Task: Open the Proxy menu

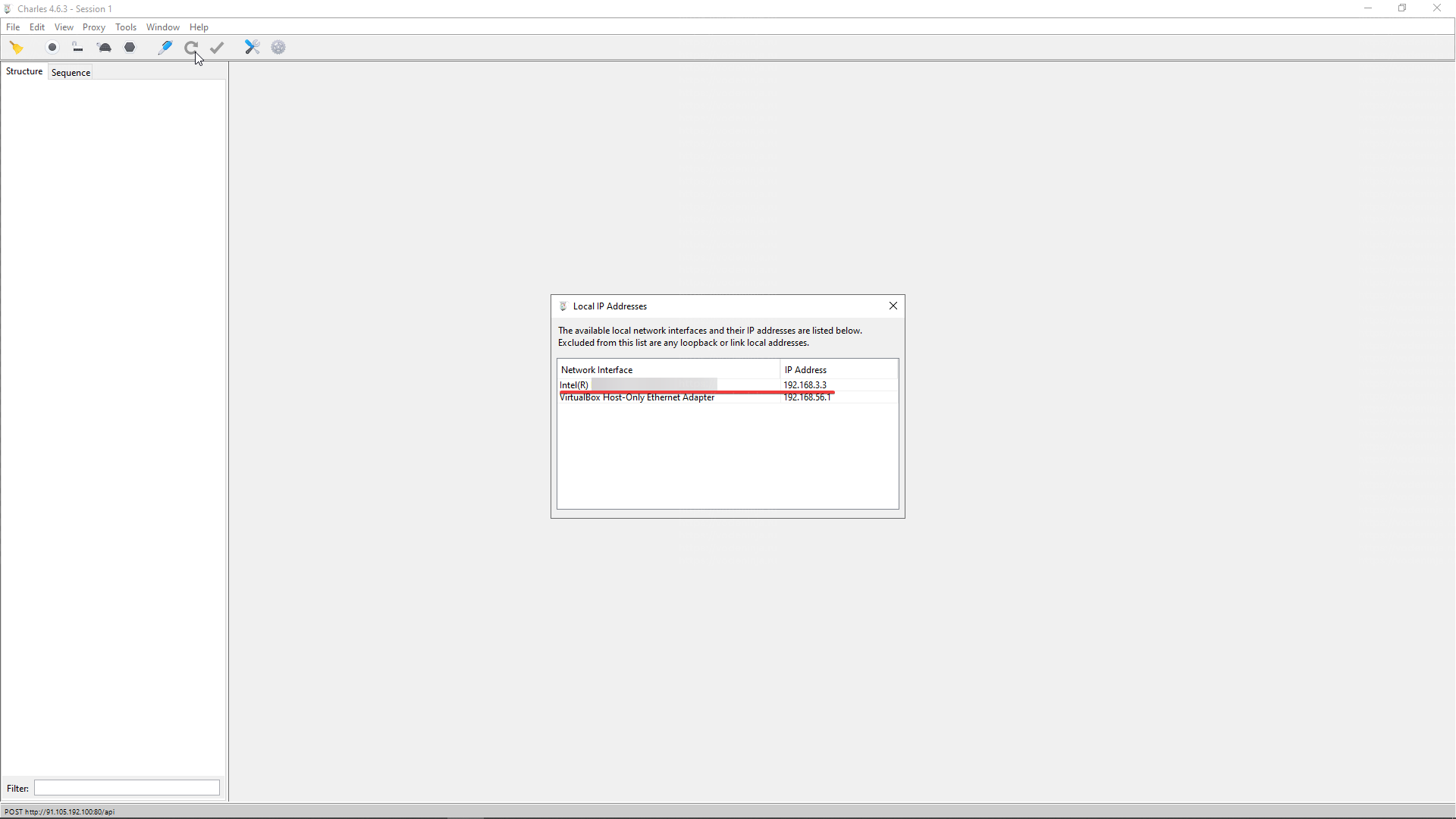Action: tap(94, 27)
